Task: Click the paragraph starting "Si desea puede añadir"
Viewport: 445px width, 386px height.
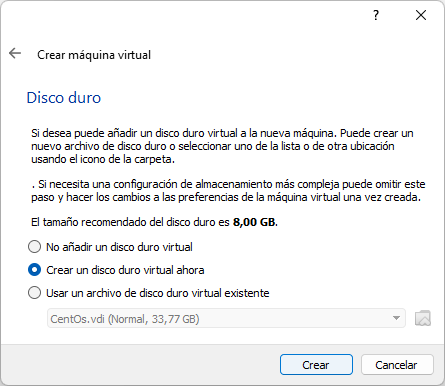Action: pos(222,146)
